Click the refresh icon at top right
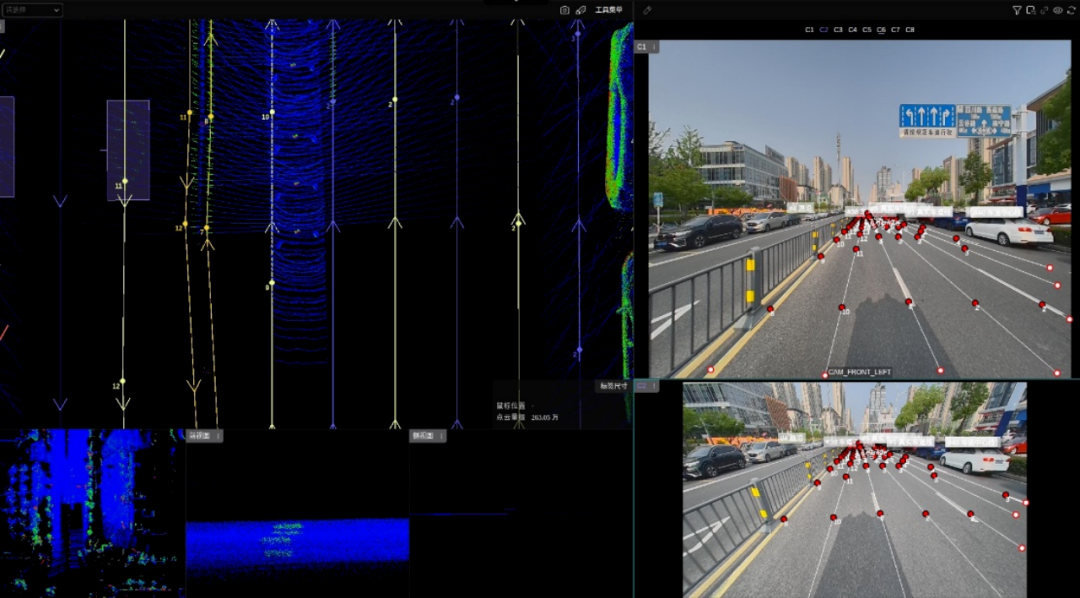Viewport: 1080px width, 598px height. click(1071, 9)
